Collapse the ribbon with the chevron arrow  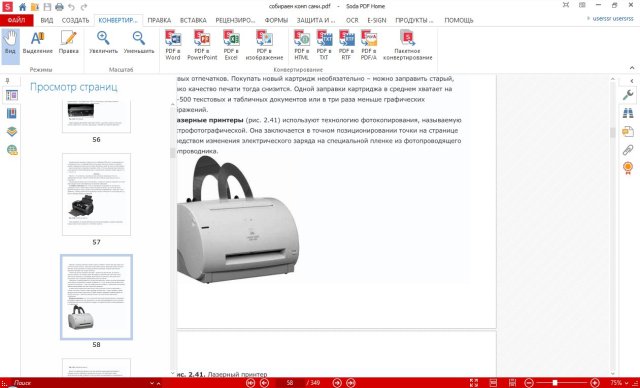coord(632,68)
